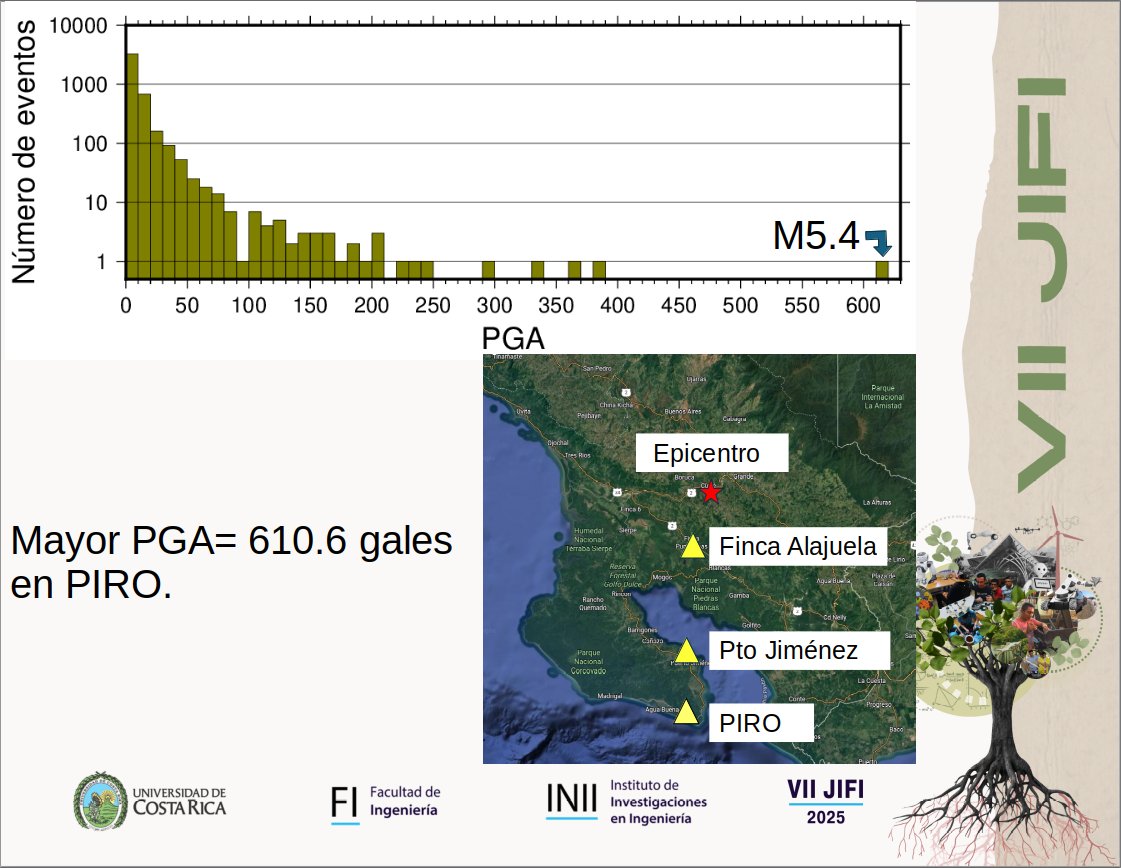This screenshot has height=868, width=1121.
Task: Click the Finca Alajuela label box
Action: click(x=798, y=546)
